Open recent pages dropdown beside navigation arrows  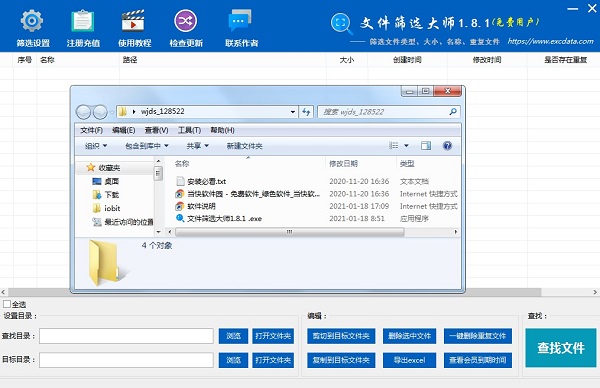click(x=112, y=112)
